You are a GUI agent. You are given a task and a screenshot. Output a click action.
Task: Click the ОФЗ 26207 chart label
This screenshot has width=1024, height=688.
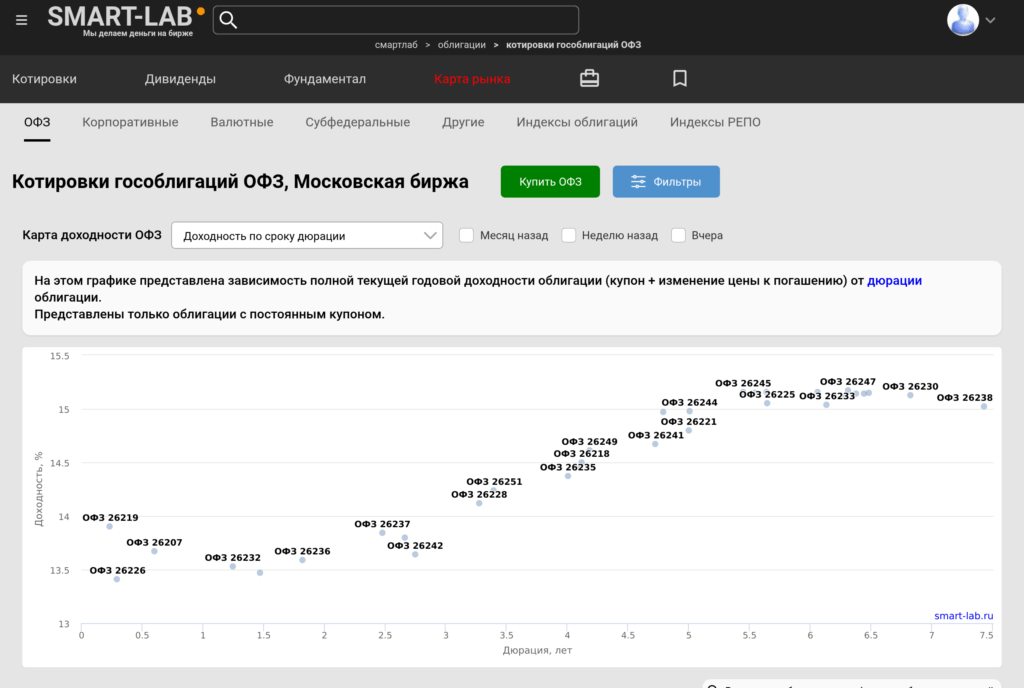tap(154, 542)
